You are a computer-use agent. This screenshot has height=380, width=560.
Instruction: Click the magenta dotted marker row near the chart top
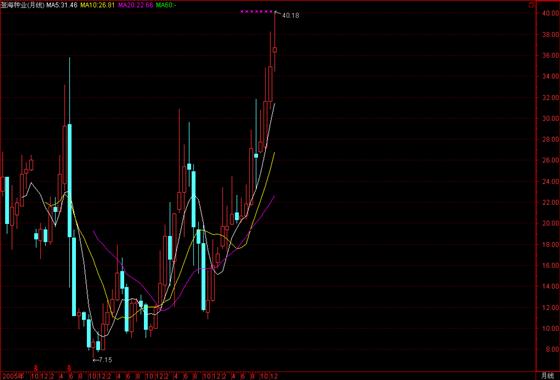click(256, 11)
